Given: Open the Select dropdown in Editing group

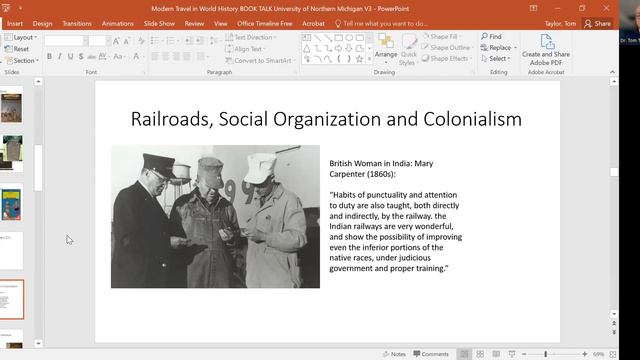Looking at the screenshot, I should pos(496,59).
